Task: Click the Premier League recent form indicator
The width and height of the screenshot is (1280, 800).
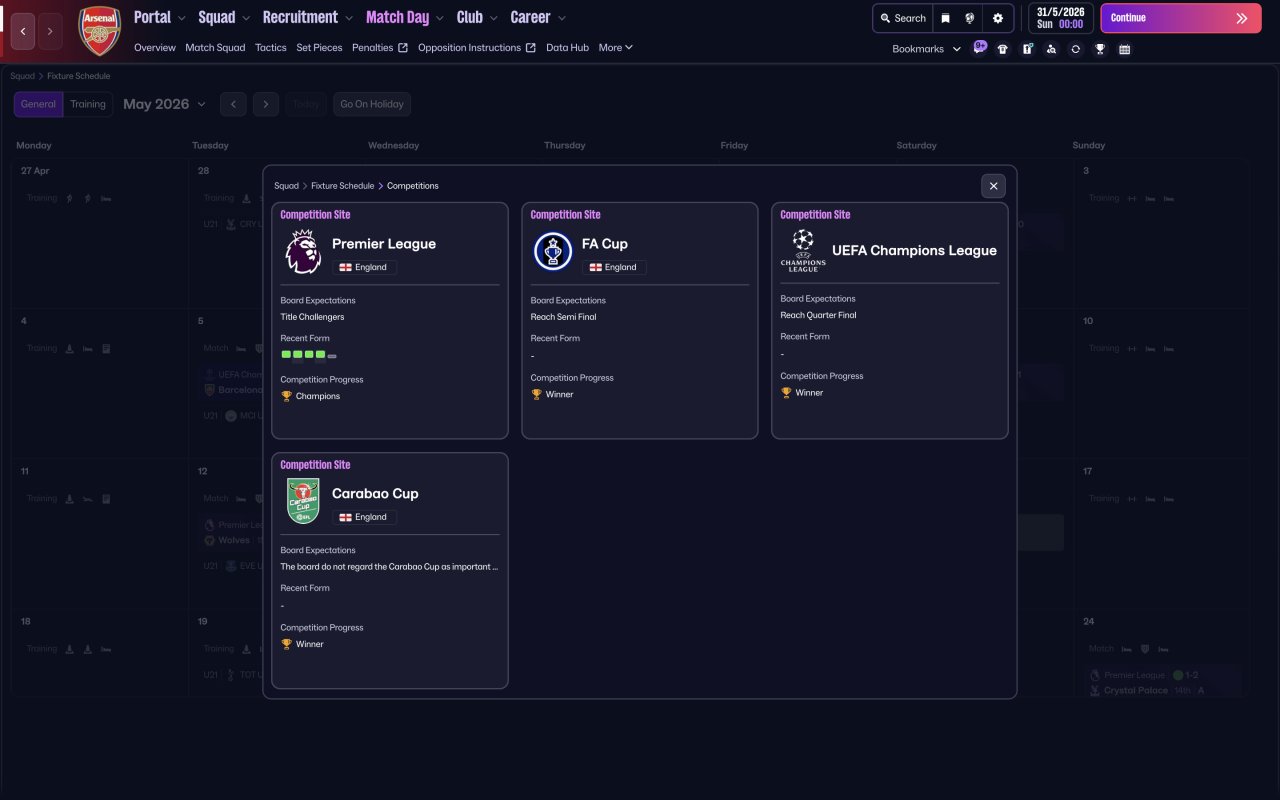Action: (x=309, y=355)
